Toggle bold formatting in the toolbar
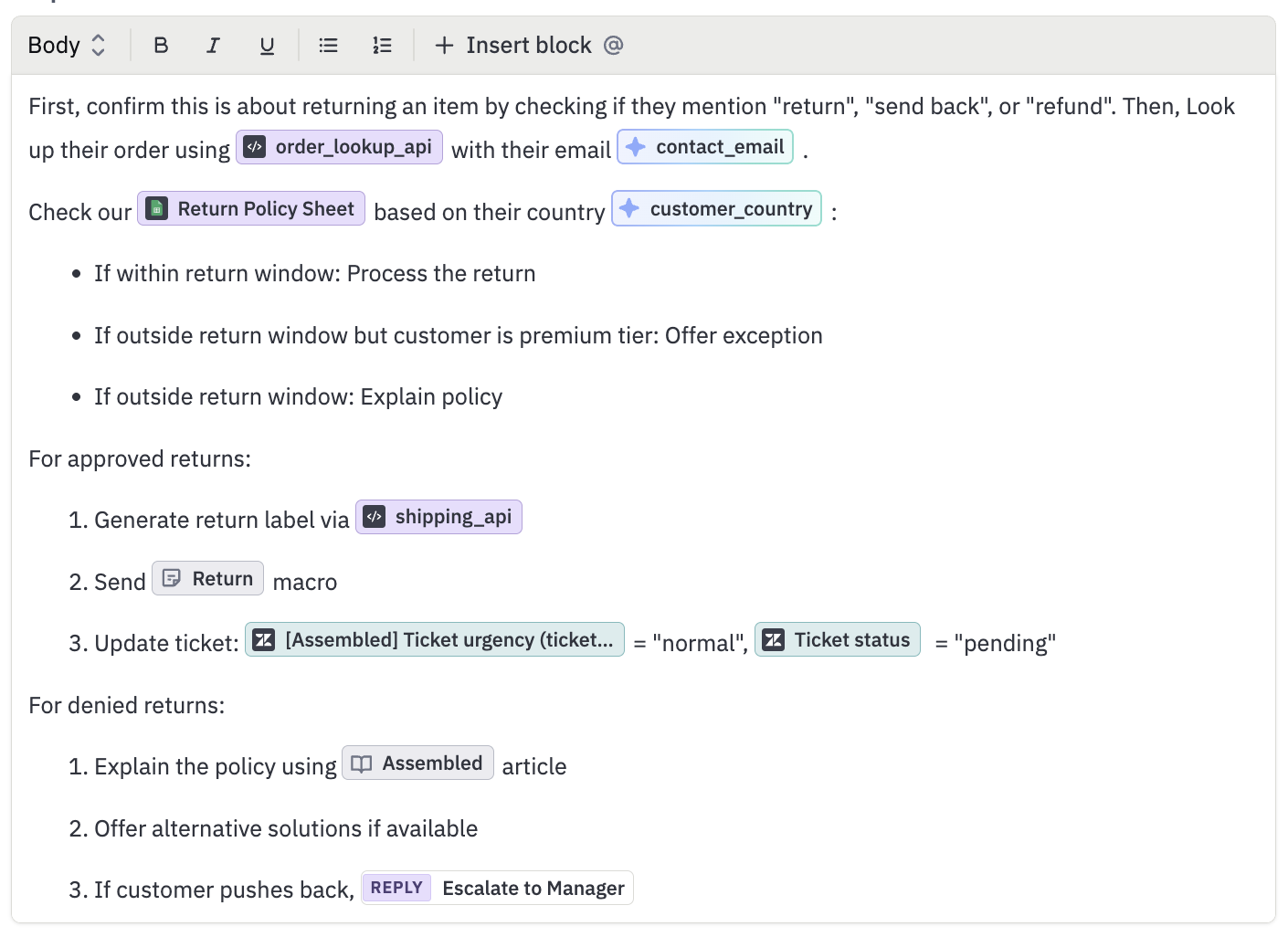The width and height of the screenshot is (1288, 937). [161, 45]
